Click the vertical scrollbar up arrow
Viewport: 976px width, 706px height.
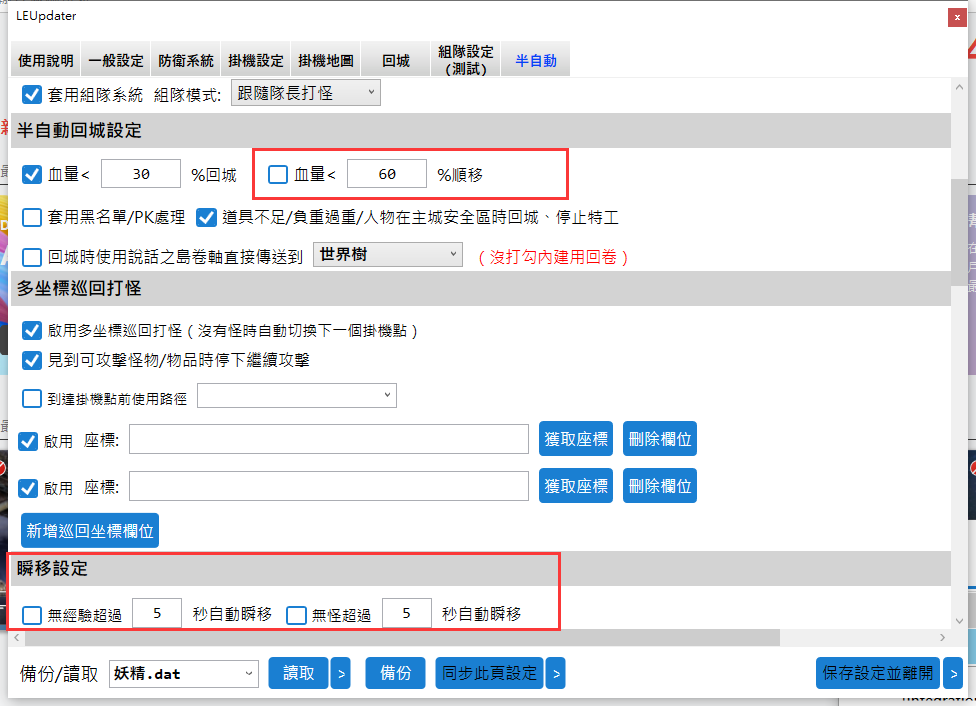coord(959,87)
